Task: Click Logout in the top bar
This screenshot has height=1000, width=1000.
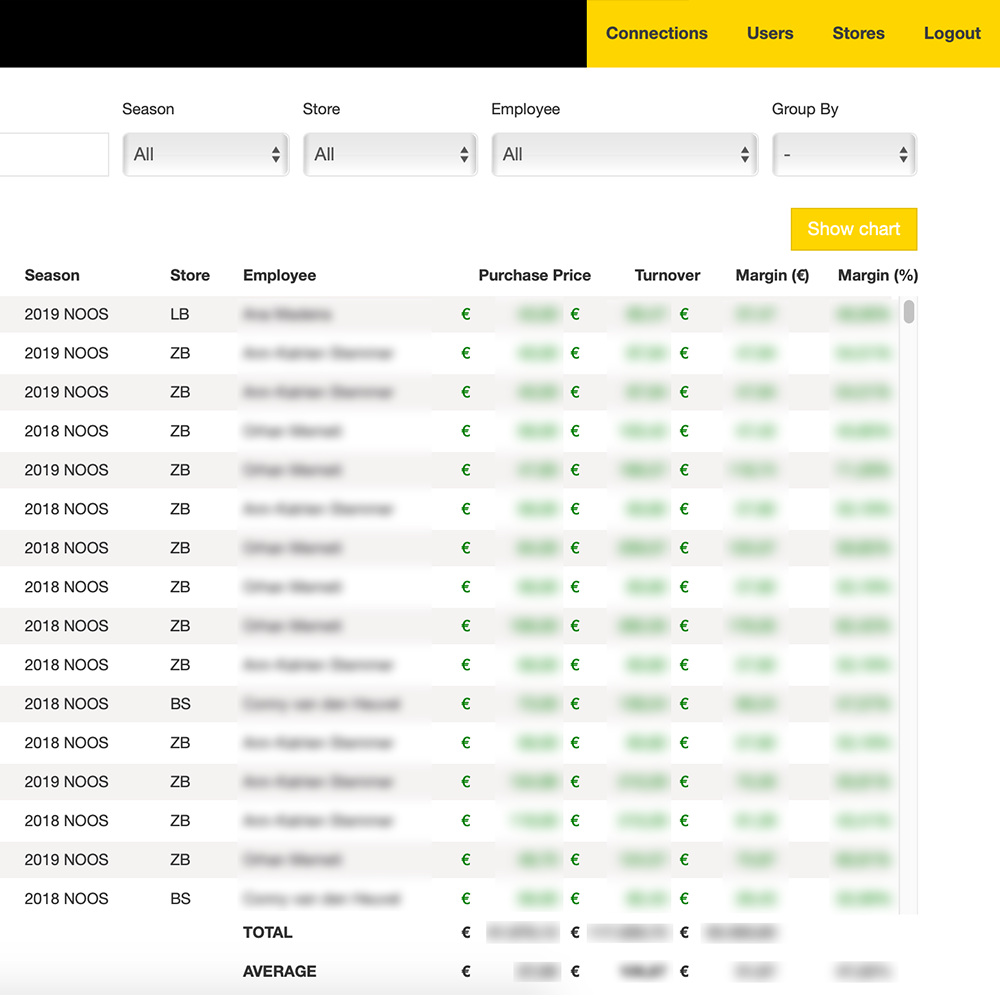Action: [951, 33]
